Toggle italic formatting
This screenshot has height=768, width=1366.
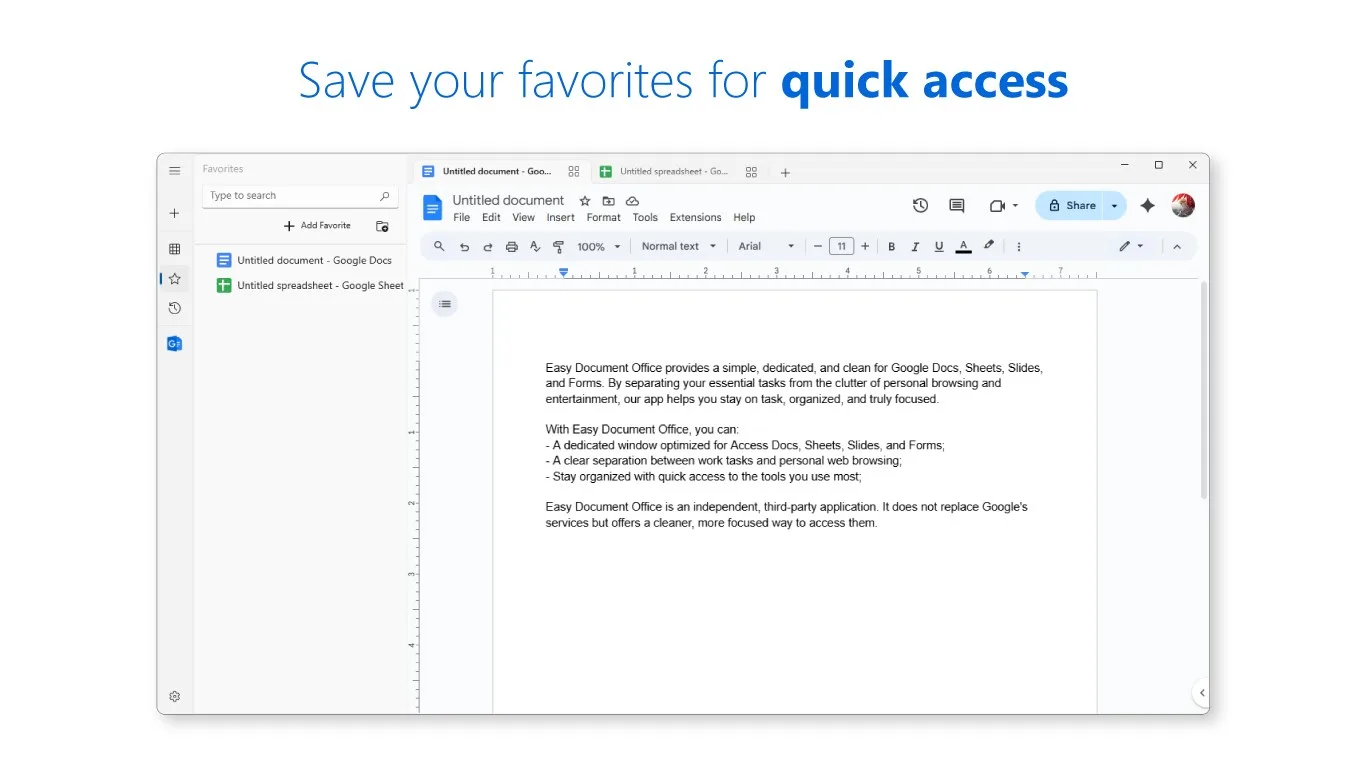(x=915, y=246)
